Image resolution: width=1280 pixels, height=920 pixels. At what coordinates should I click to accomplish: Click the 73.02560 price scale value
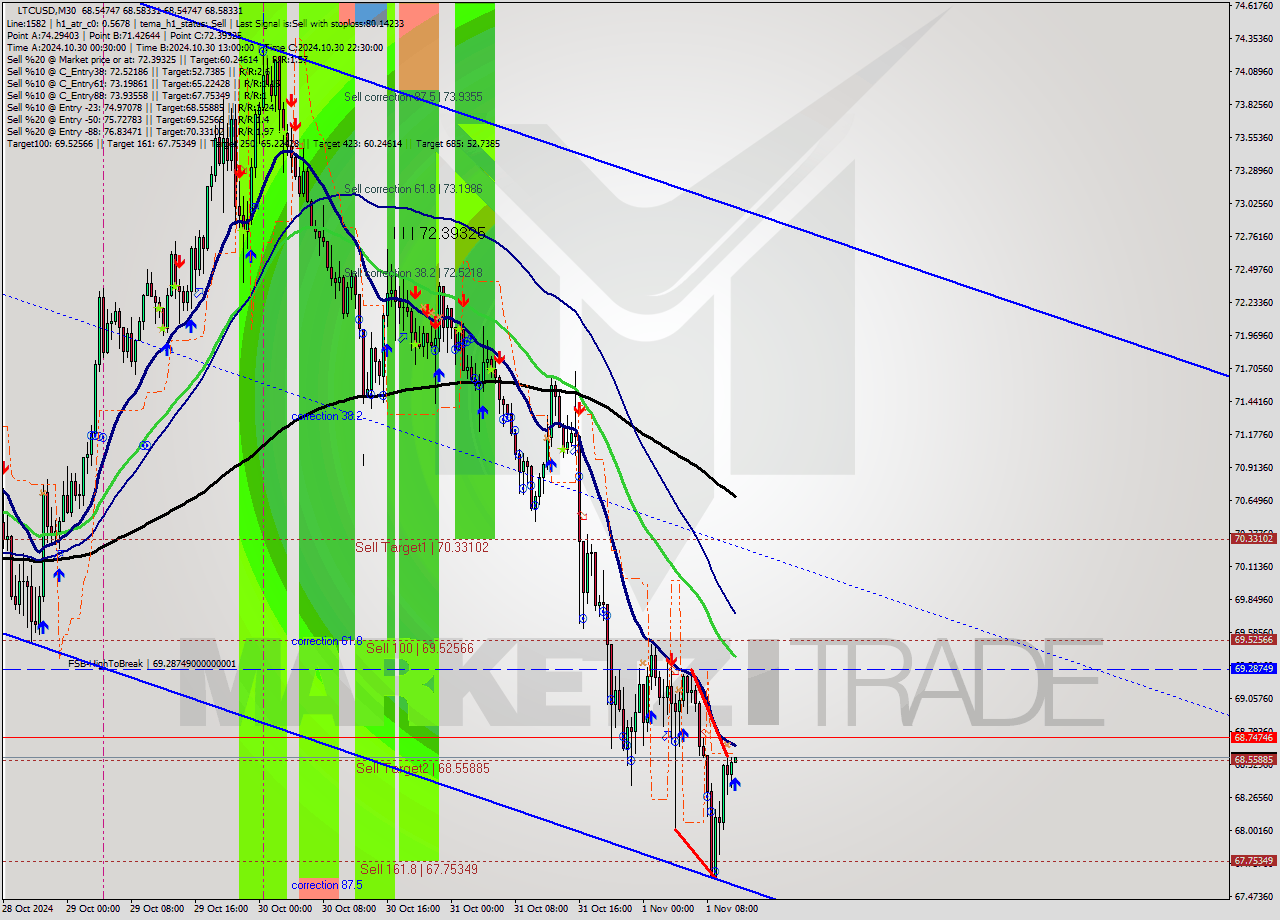click(1254, 203)
